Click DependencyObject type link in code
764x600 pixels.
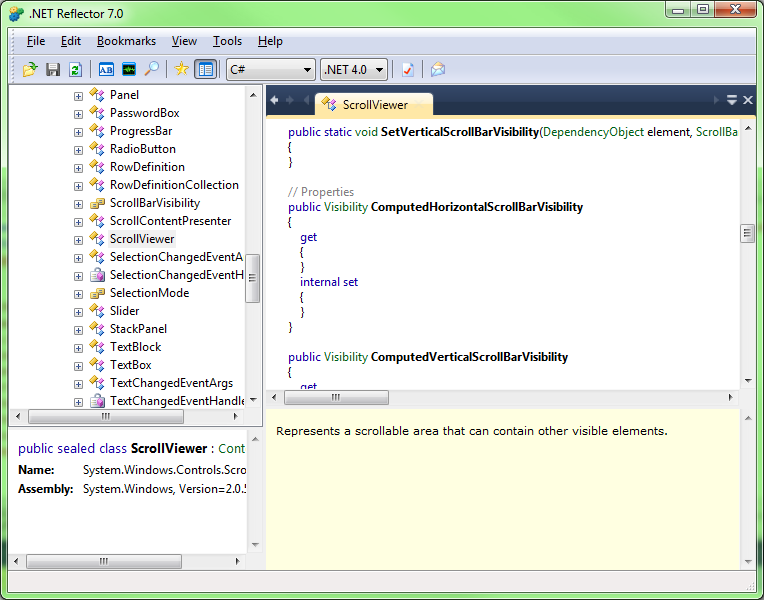593,132
